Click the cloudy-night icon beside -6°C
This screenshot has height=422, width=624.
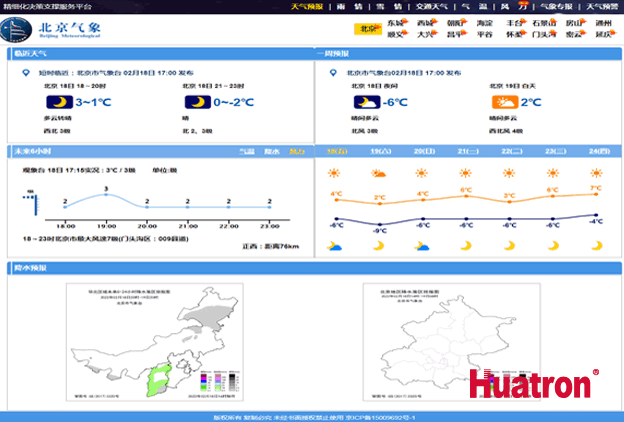click(x=366, y=102)
